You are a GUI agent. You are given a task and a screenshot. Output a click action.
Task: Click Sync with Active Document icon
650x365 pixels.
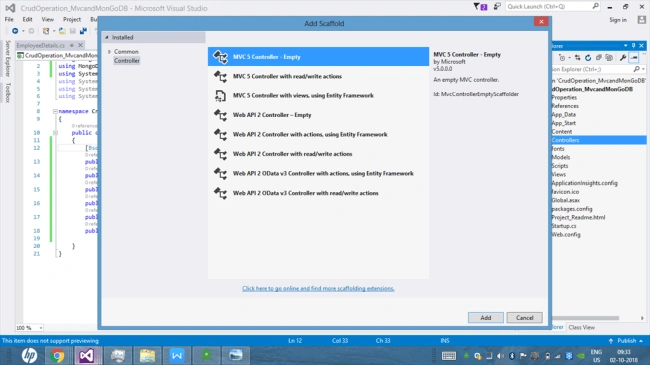tap(577, 58)
